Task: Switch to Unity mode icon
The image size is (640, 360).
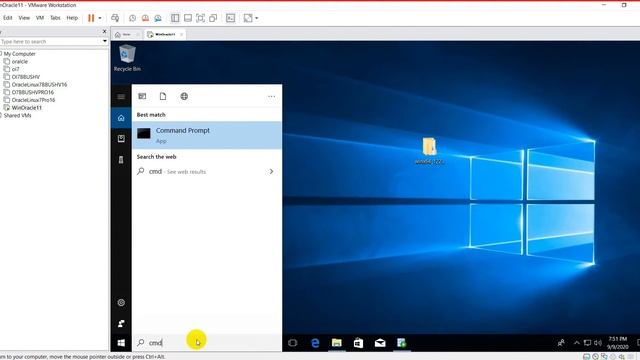Action: tap(213, 18)
